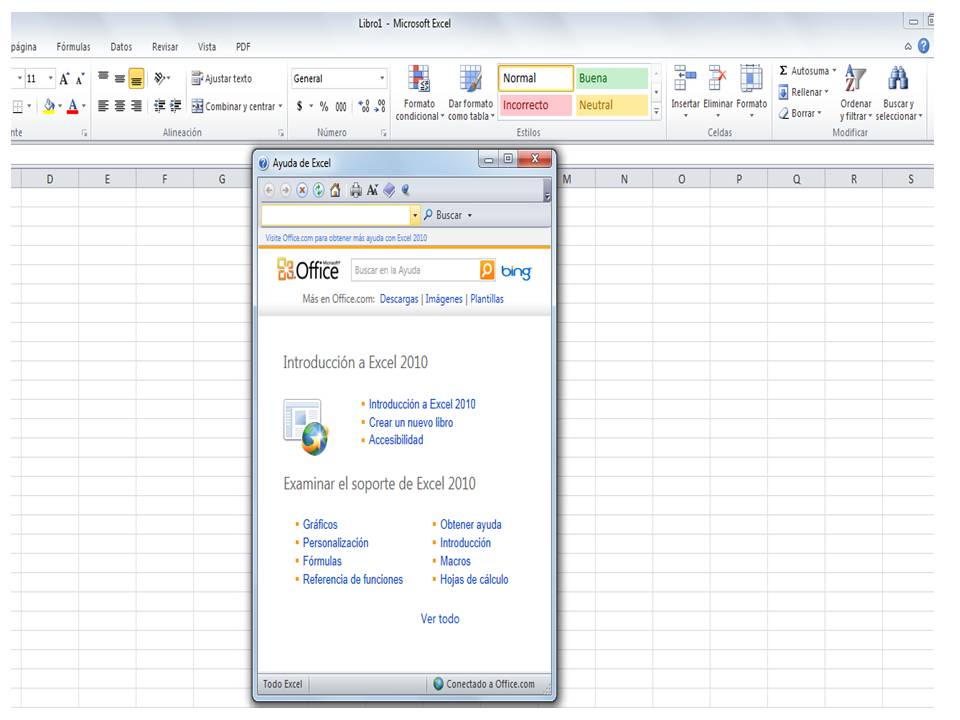This screenshot has height=720, width=960.
Task: Click the Rellenar fill icon
Action: (x=782, y=91)
